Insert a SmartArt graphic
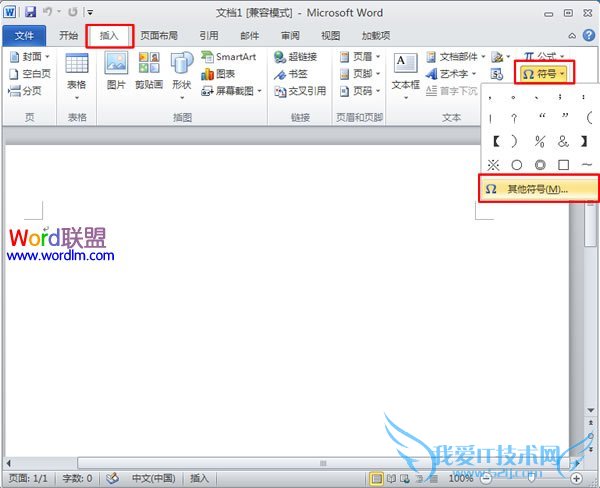The image size is (600, 488). (228, 57)
